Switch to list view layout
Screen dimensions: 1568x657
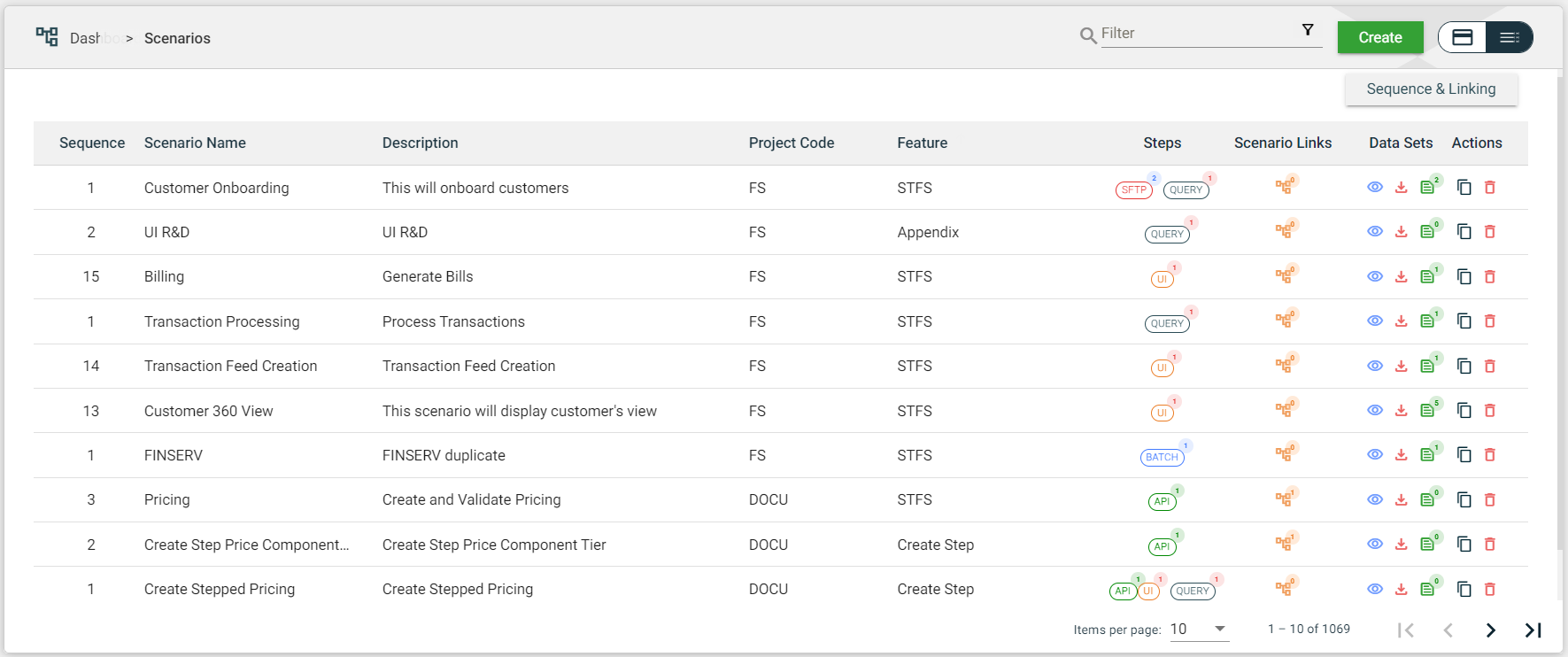tap(1509, 37)
